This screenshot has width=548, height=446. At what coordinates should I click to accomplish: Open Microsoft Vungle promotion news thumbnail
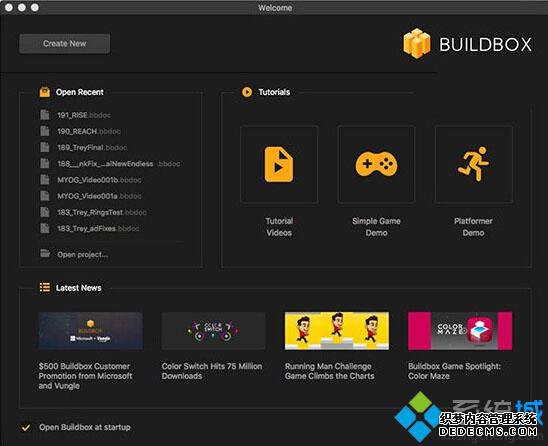[x=91, y=331]
